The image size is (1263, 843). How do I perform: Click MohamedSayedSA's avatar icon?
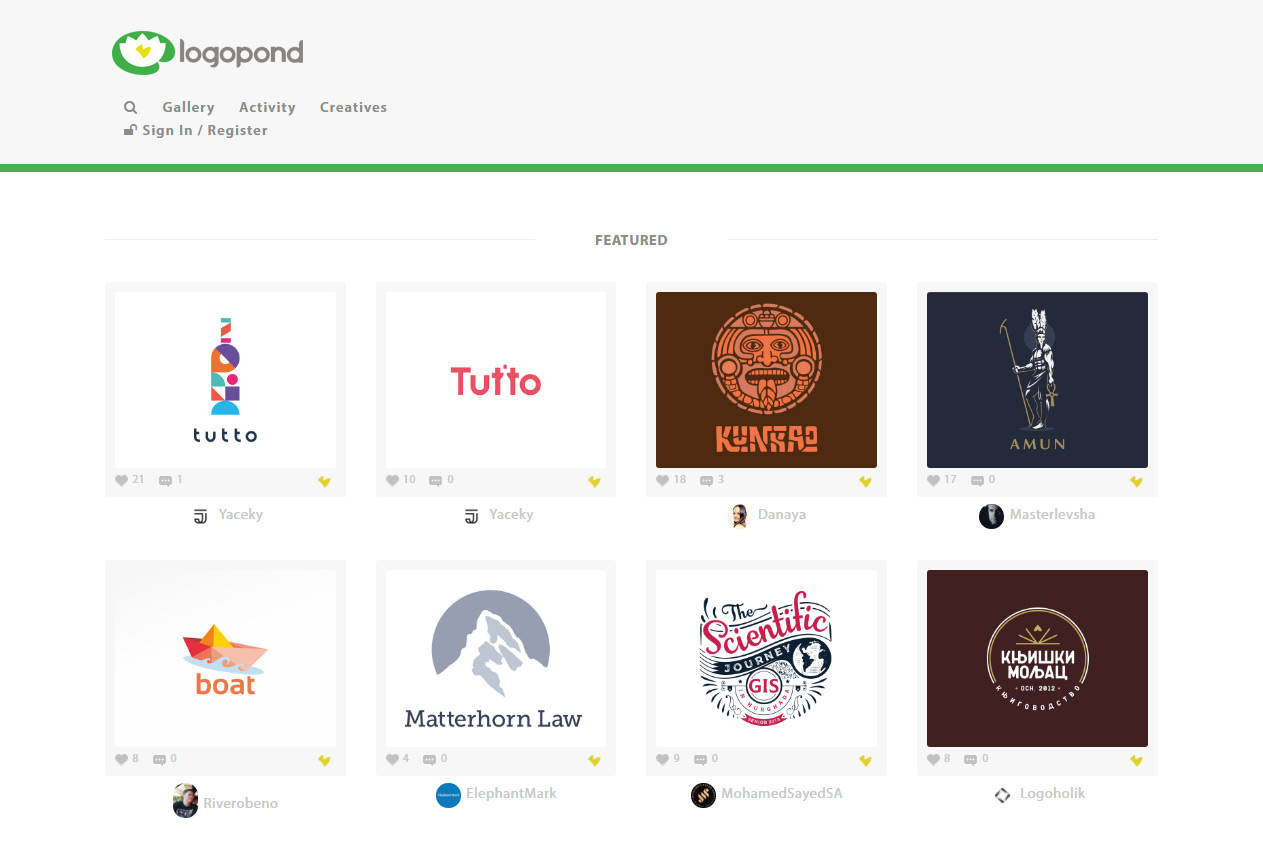[x=703, y=795]
